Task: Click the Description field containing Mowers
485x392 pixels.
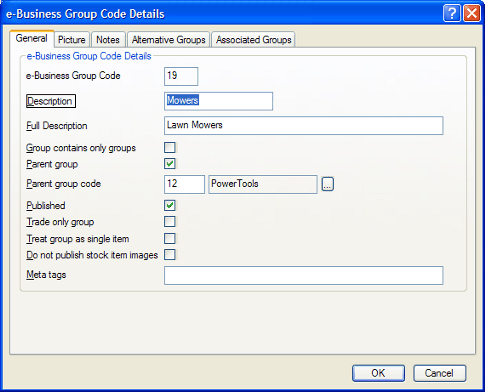Action: [218, 101]
